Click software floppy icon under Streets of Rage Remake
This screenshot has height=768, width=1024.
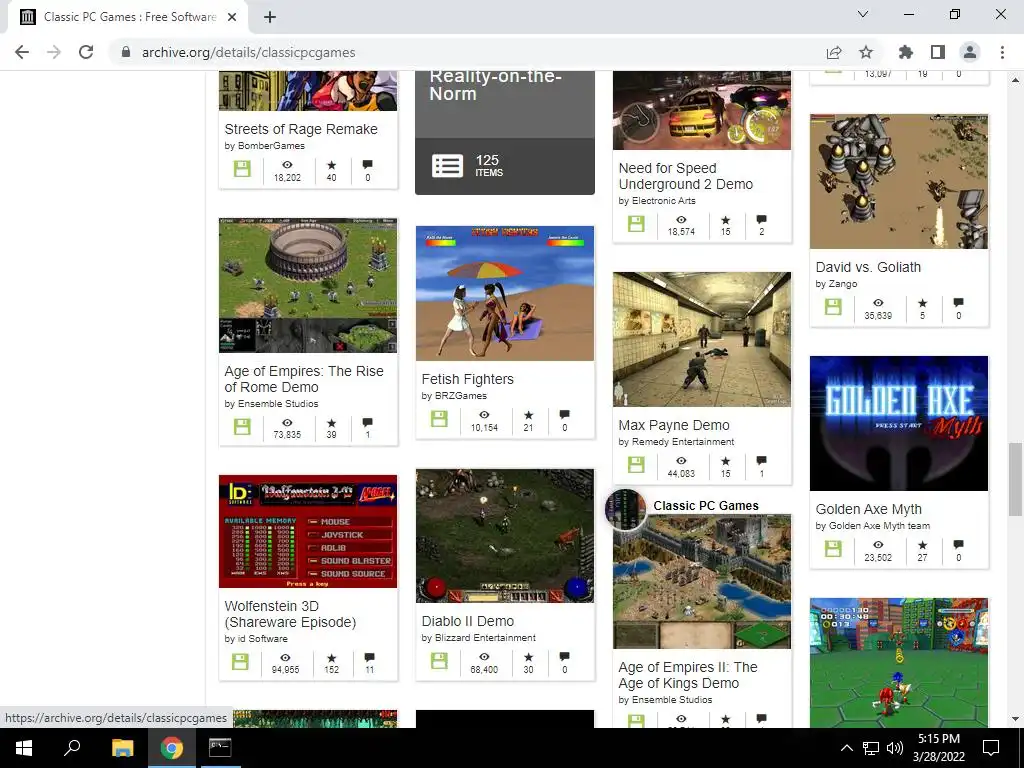coord(242,168)
